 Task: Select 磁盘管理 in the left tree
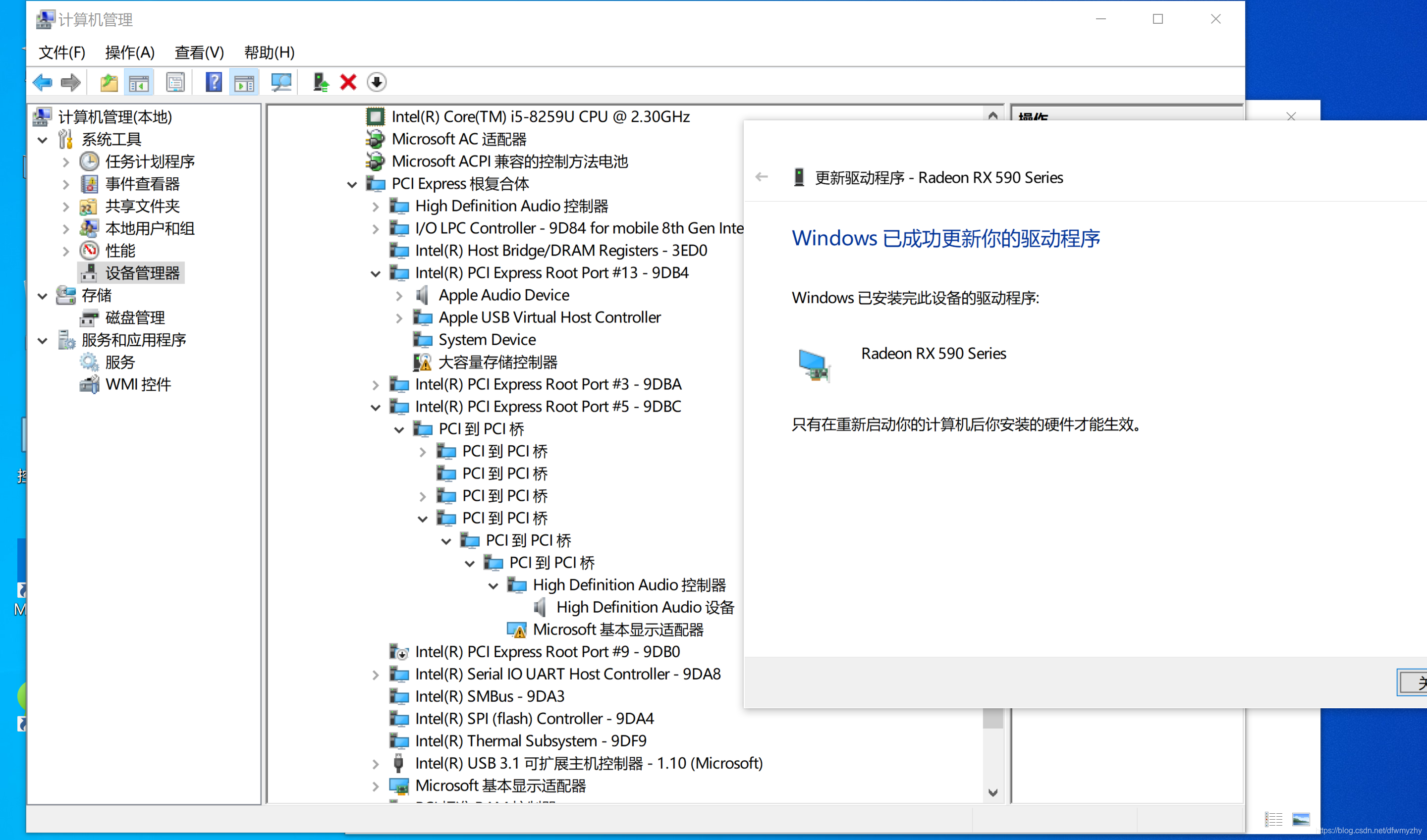(135, 318)
